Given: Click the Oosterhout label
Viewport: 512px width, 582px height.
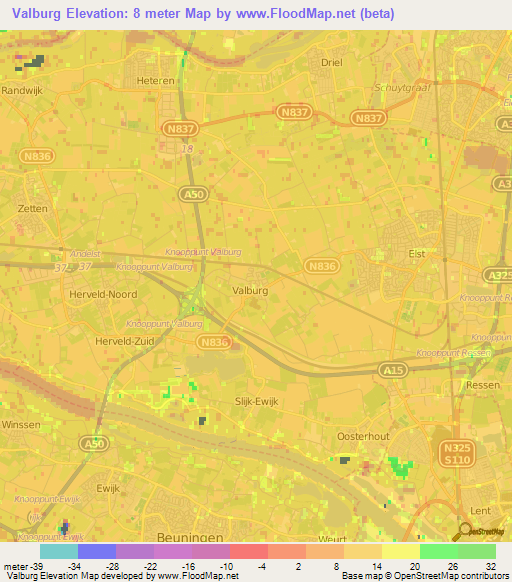Looking at the screenshot, I should pyautogui.click(x=363, y=436).
